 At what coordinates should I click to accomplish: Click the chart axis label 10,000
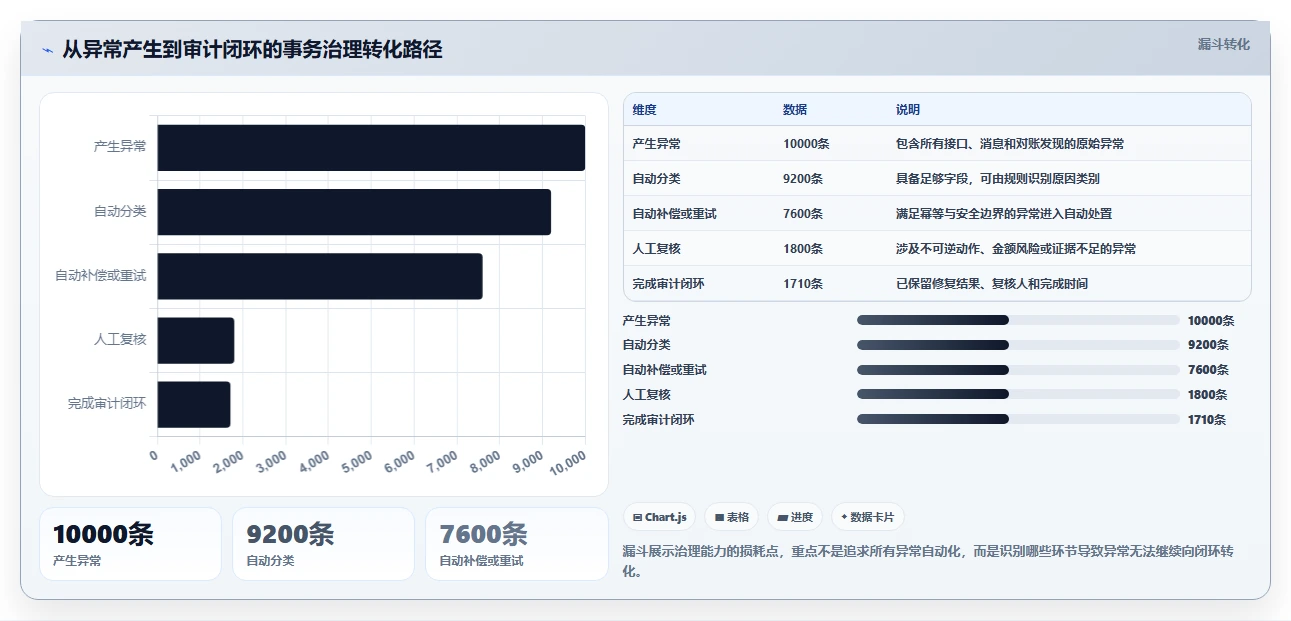tap(566, 462)
